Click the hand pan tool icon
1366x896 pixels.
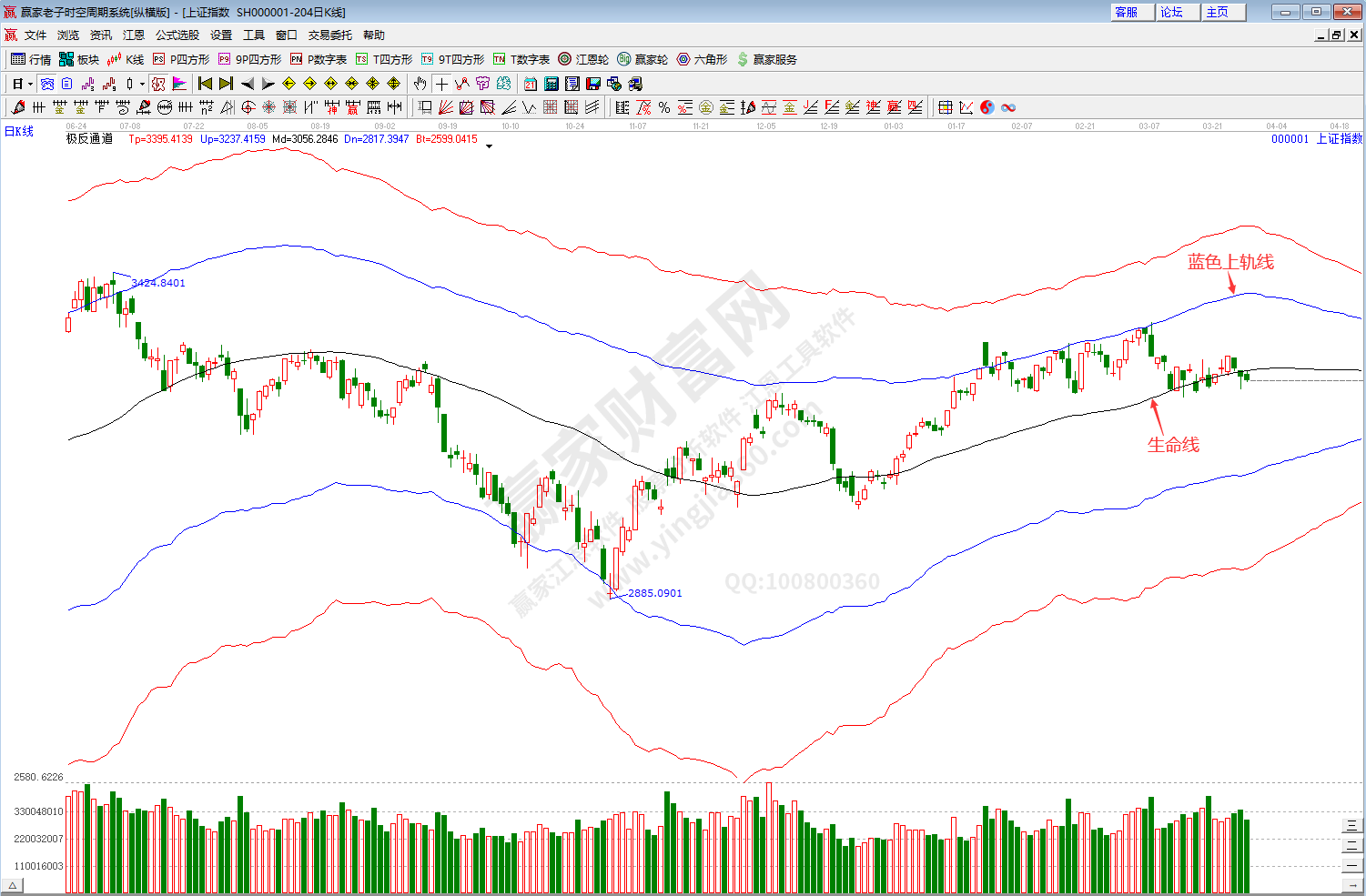[420, 84]
